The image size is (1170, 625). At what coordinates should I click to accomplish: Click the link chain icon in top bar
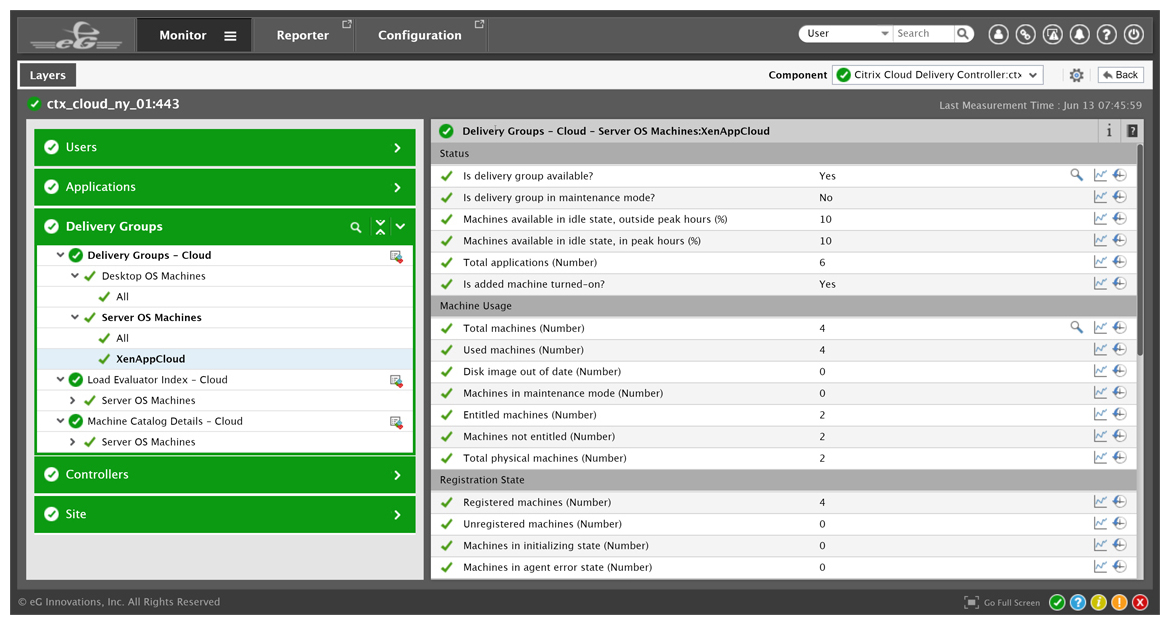pos(1025,34)
